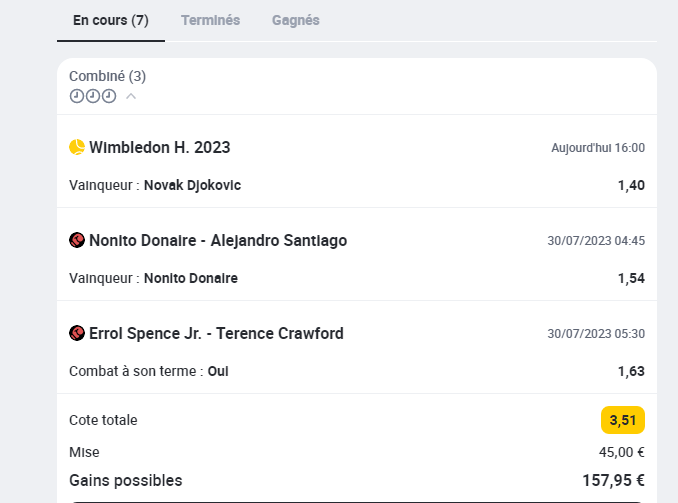Click the 1,63 odds for Combat à son terme
Screen dimensions: 678x503
(631, 371)
